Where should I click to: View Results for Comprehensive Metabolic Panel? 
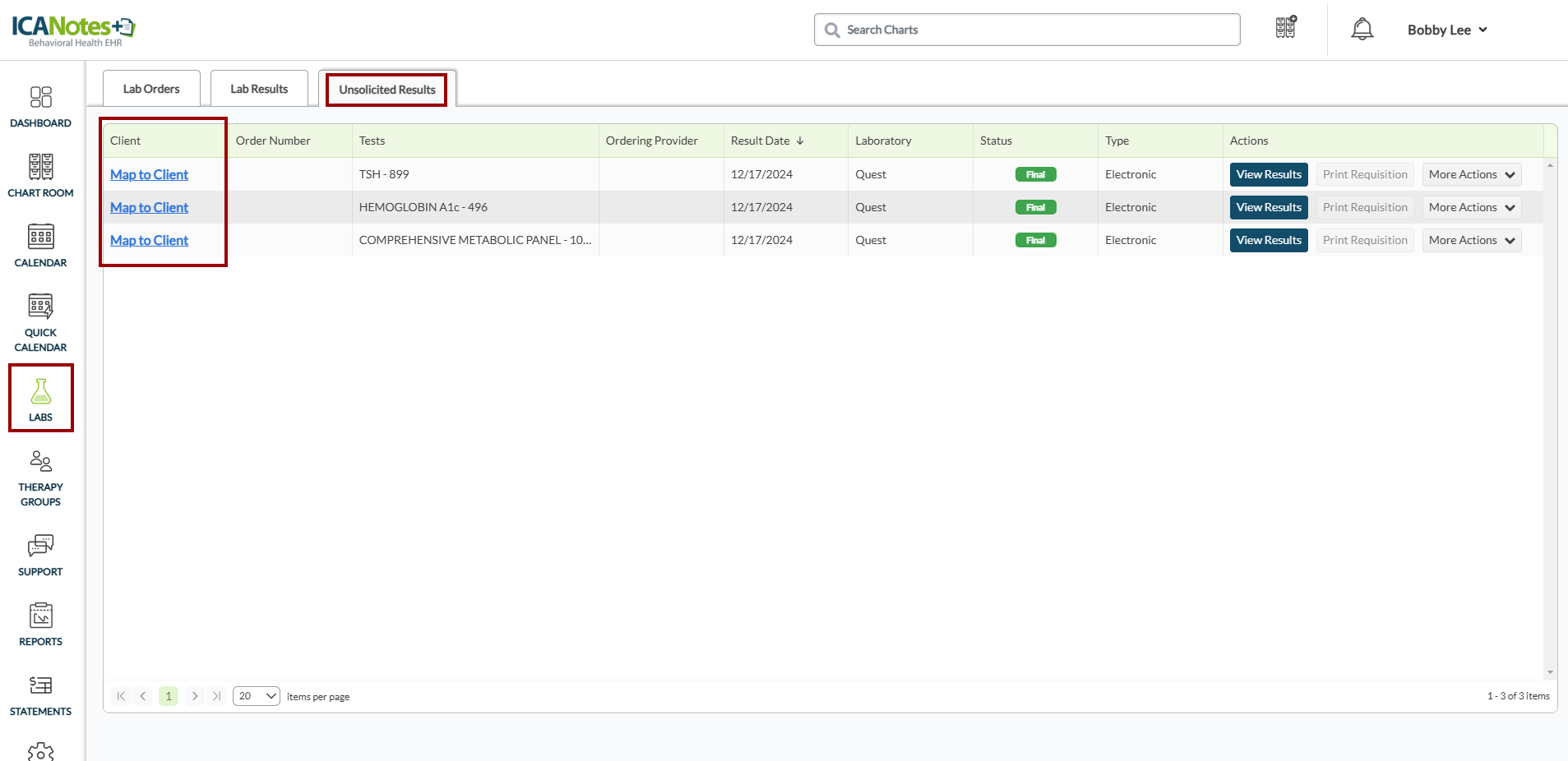[x=1268, y=240]
